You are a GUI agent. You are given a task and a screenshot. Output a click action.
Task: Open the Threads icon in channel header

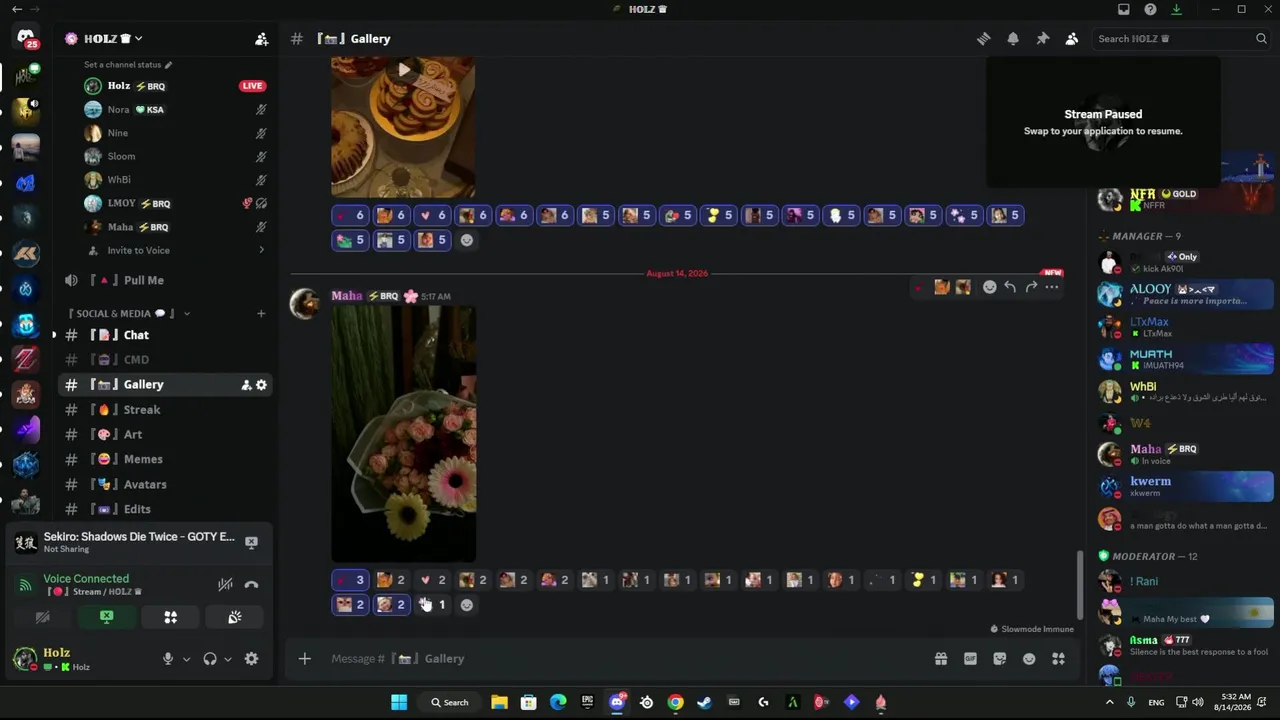click(x=984, y=38)
